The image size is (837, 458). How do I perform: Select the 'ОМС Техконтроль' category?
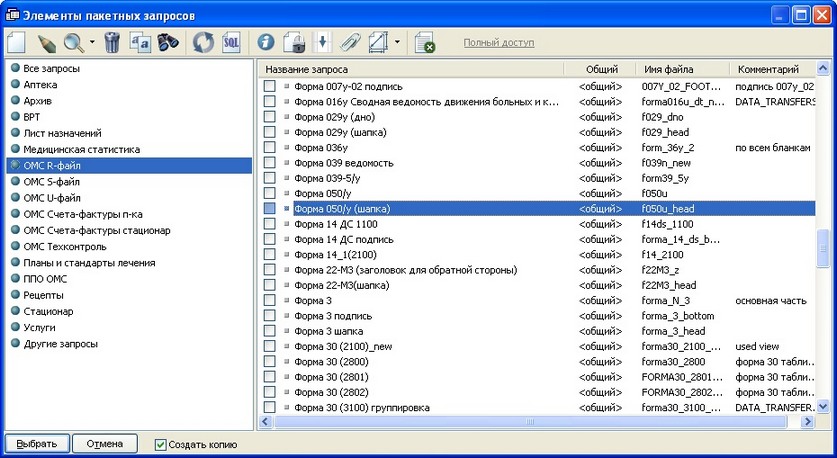65,247
